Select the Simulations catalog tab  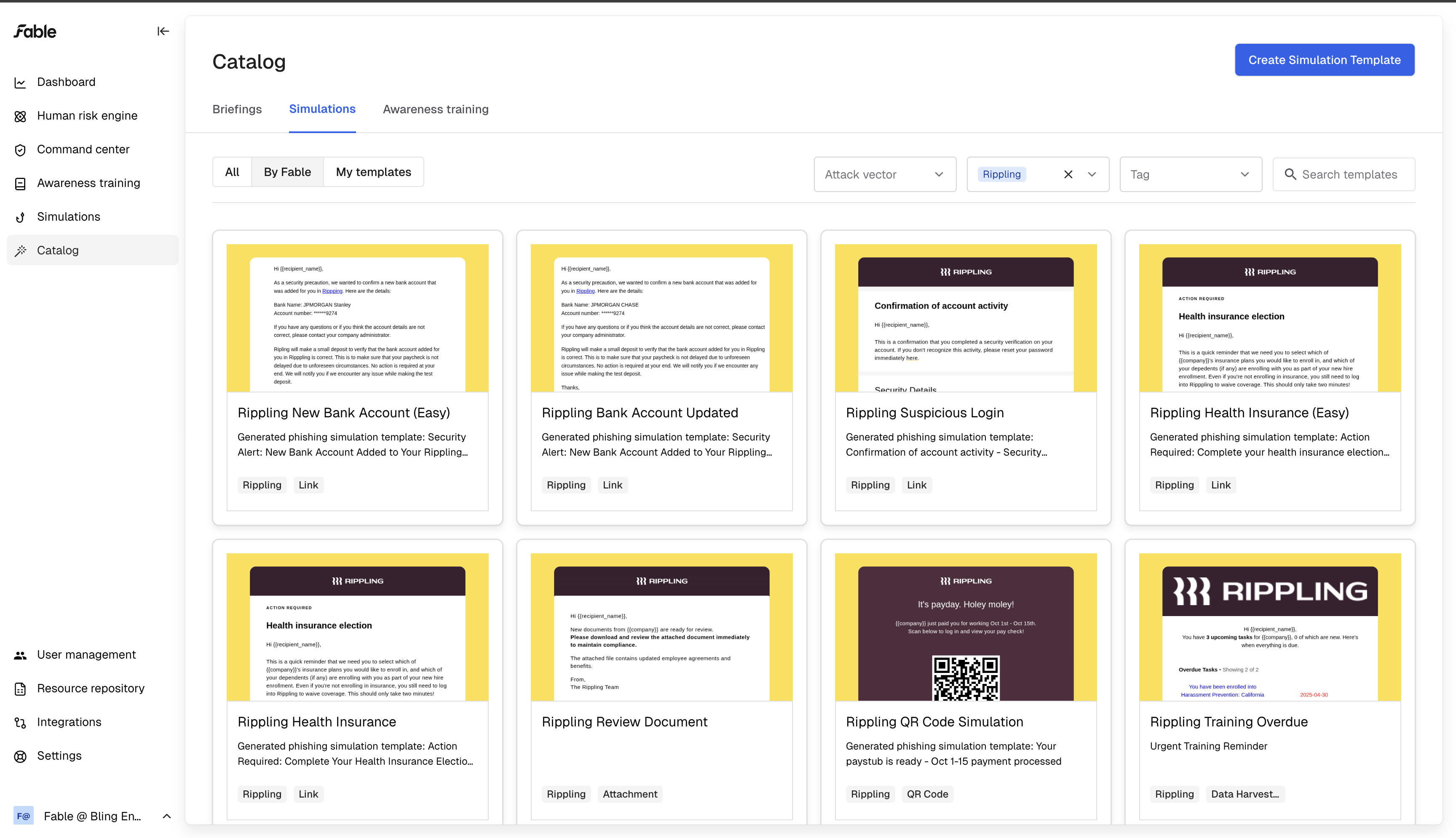(x=322, y=109)
